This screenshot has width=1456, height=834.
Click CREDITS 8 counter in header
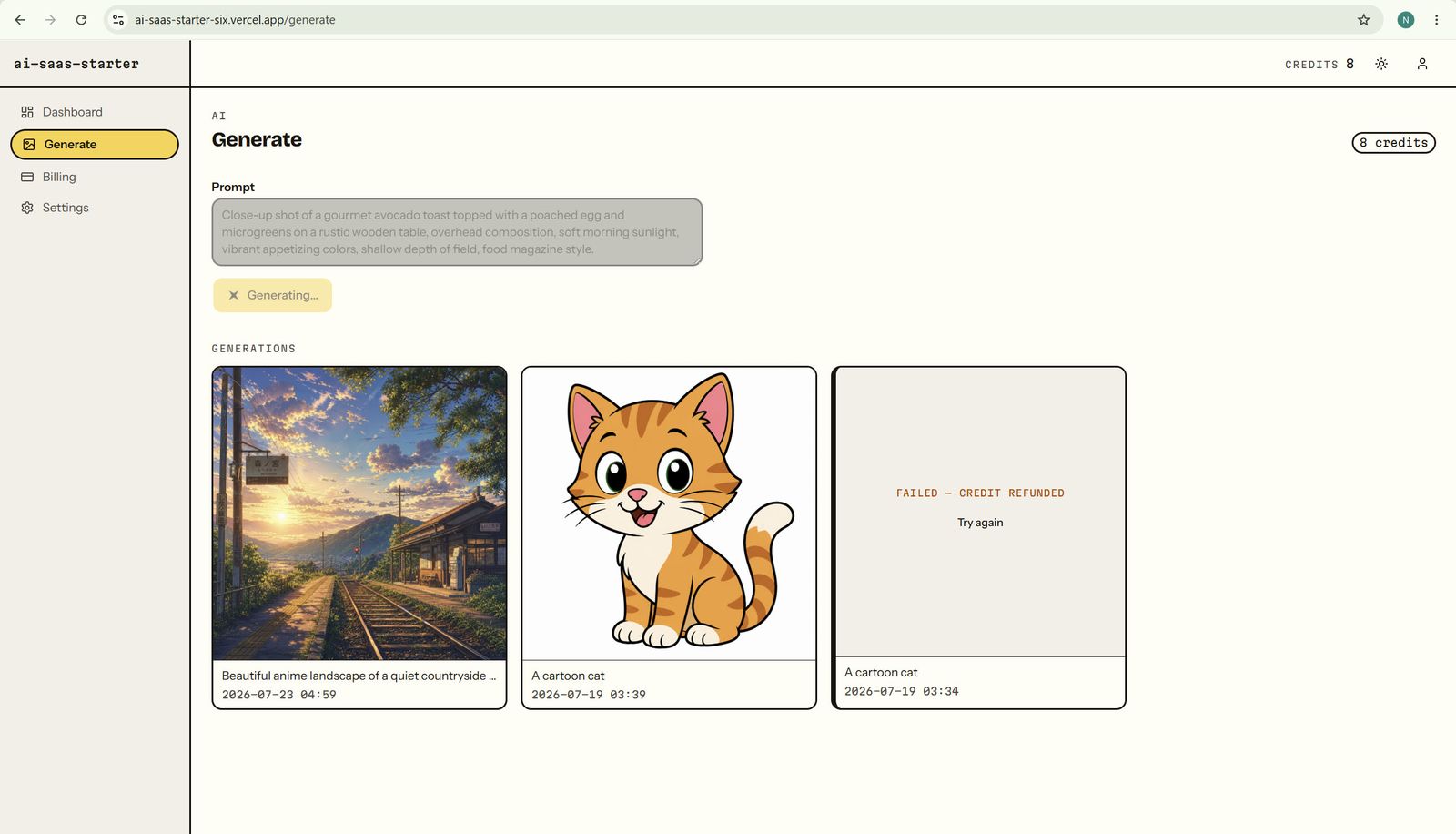click(x=1319, y=64)
